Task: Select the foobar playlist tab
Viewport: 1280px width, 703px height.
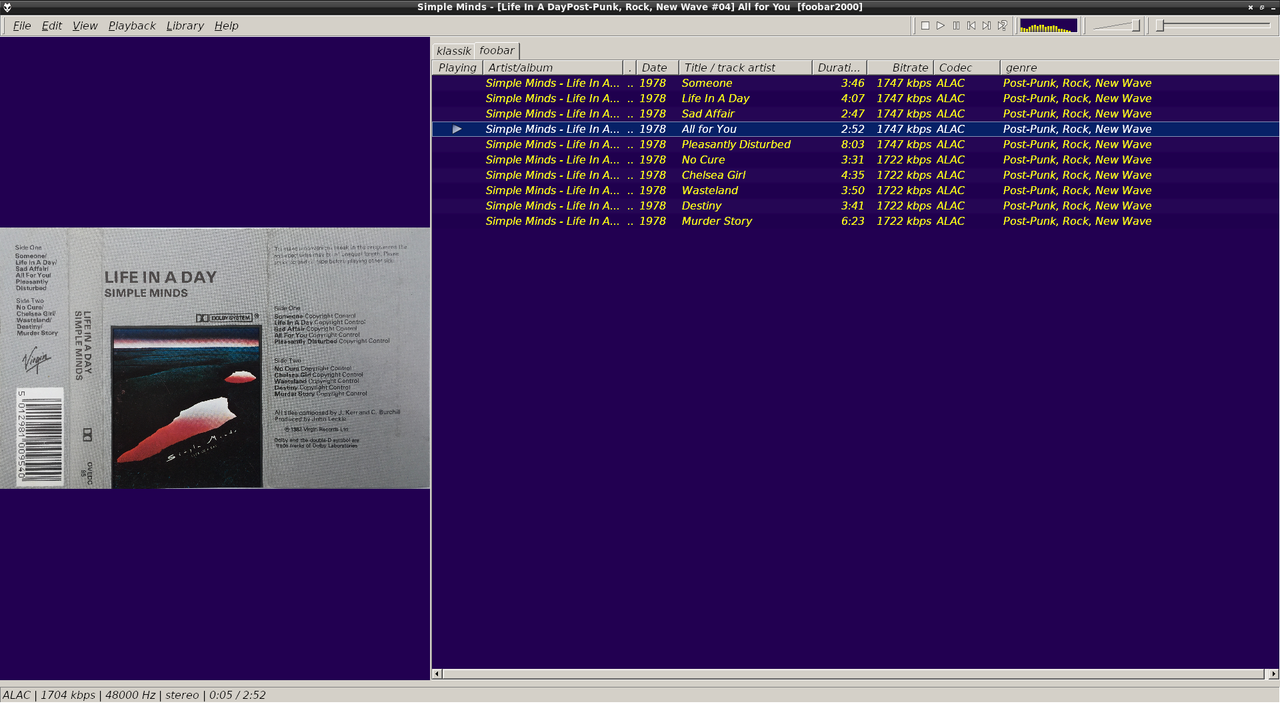Action: 496,50
